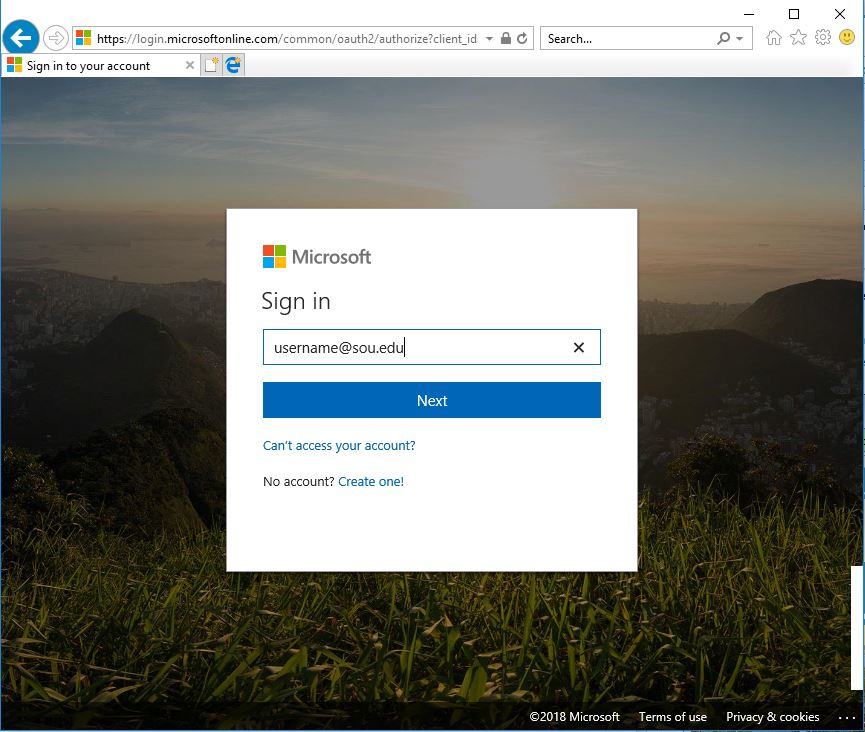Open Privacy & cookies link
This screenshot has width=865, height=732.
pyautogui.click(x=772, y=717)
